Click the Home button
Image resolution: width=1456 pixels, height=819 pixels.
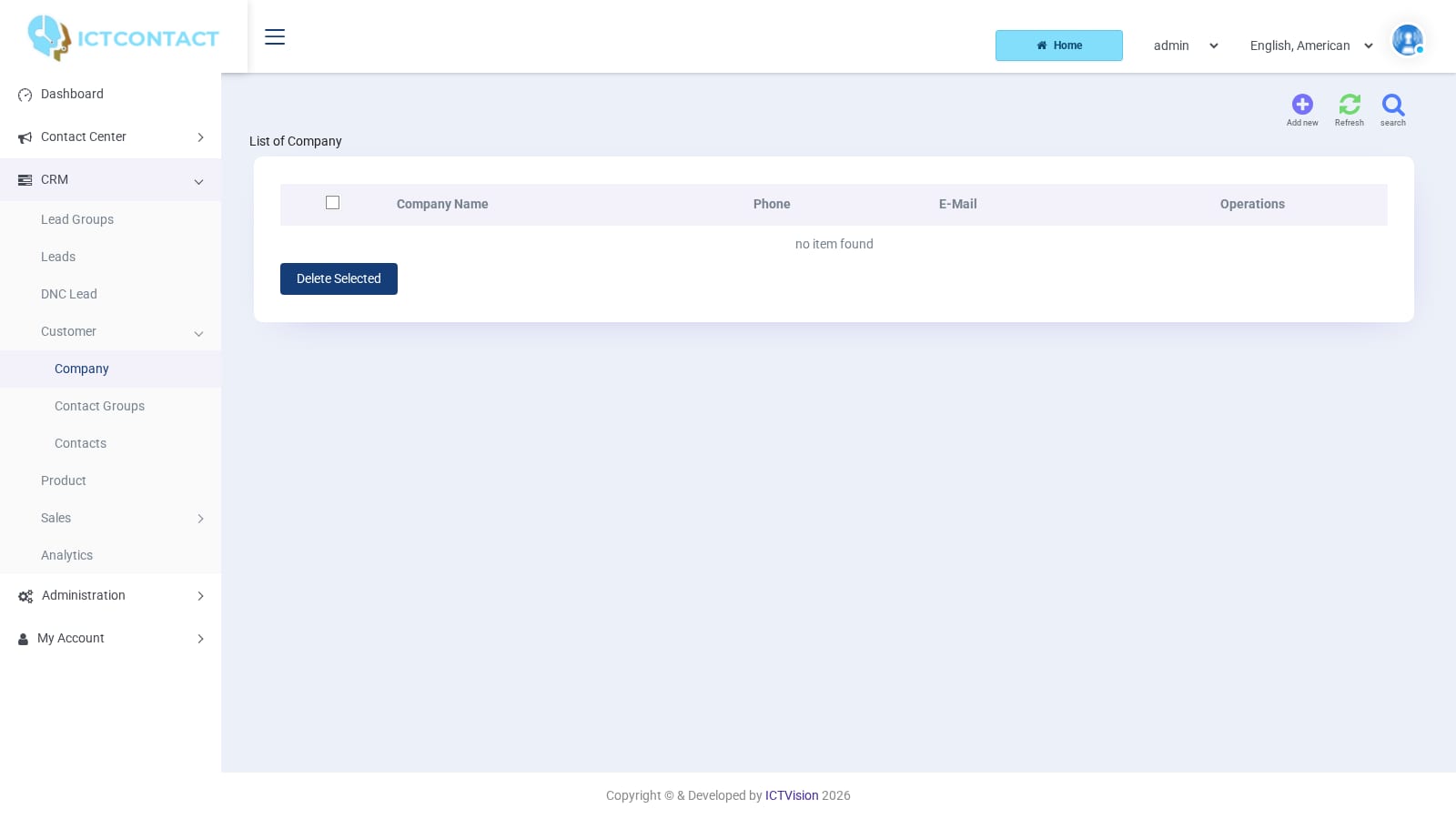coord(1059,45)
